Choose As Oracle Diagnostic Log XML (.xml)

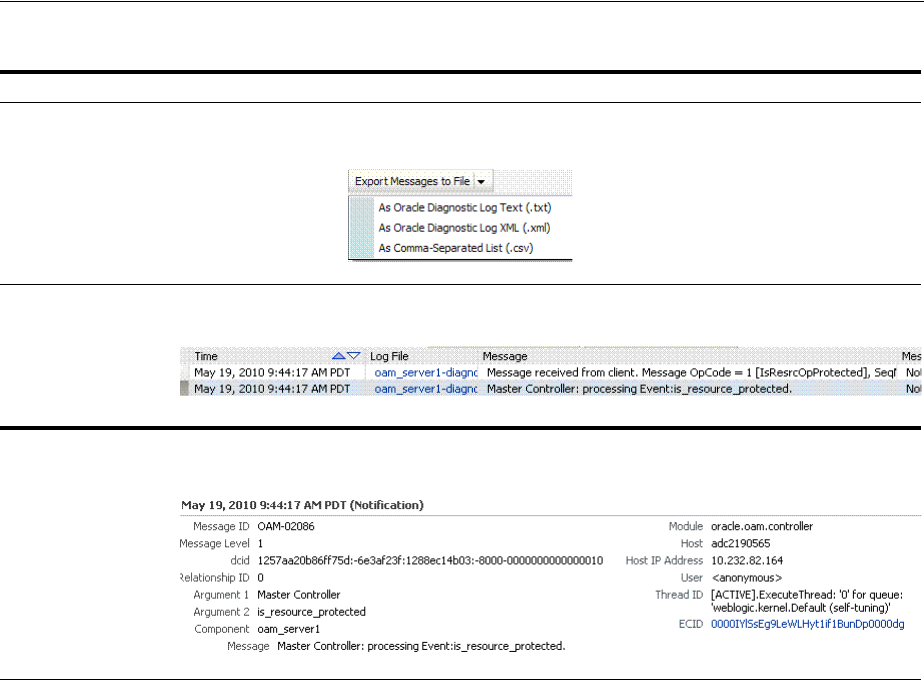464,227
